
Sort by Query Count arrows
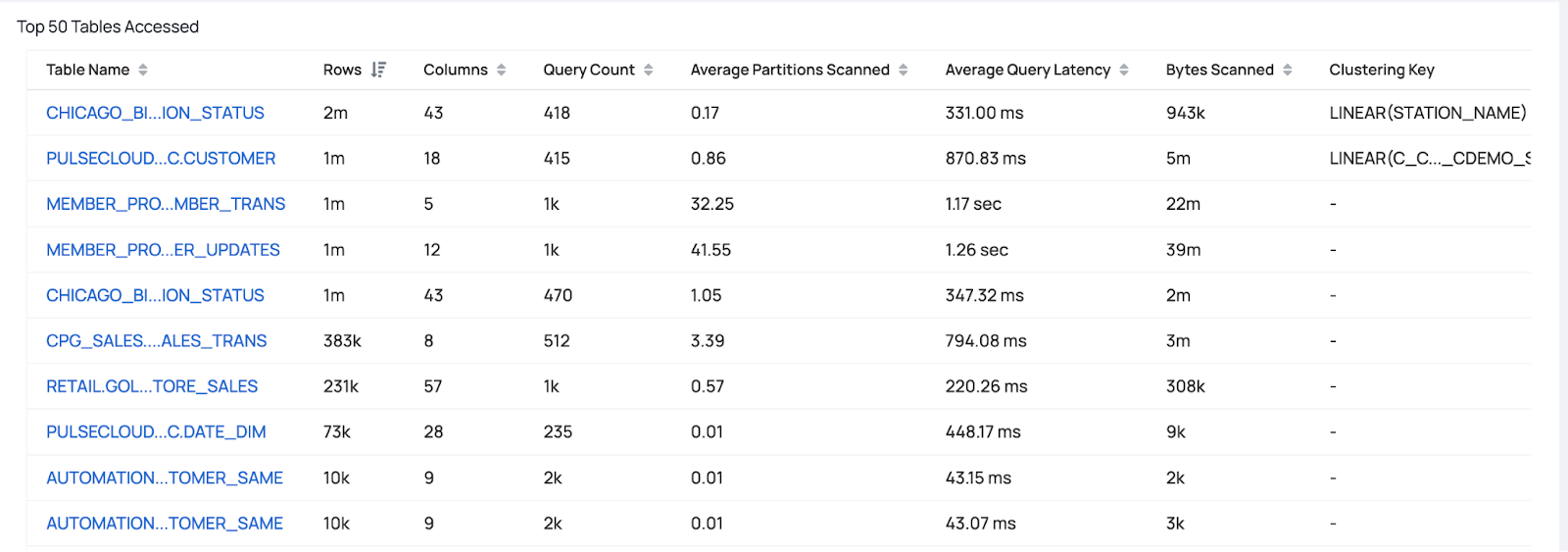tap(649, 70)
